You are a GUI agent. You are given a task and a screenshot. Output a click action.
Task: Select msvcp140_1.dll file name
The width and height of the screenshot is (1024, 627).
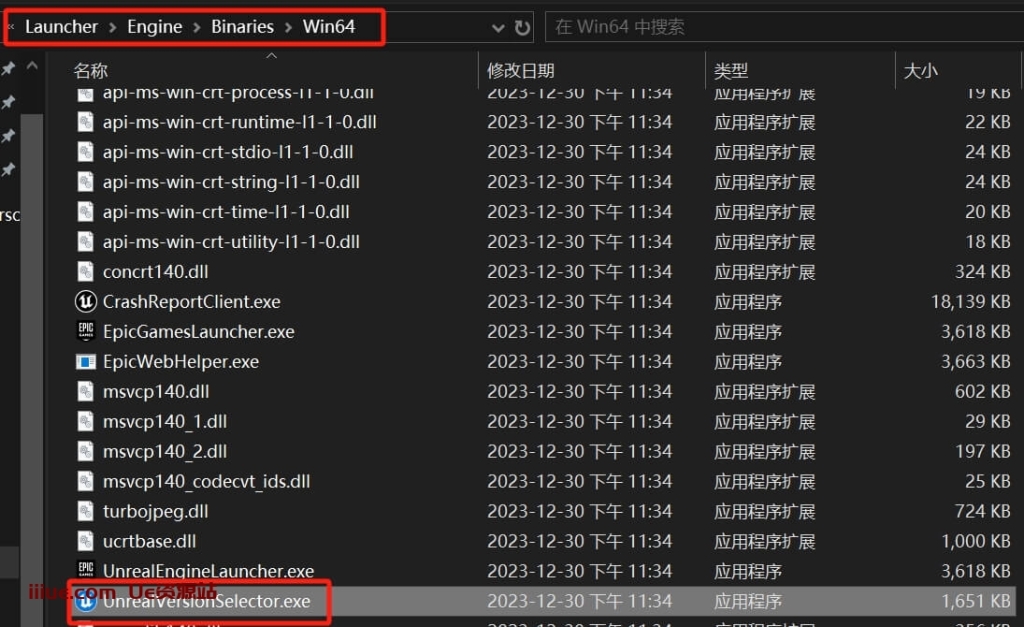tap(165, 422)
